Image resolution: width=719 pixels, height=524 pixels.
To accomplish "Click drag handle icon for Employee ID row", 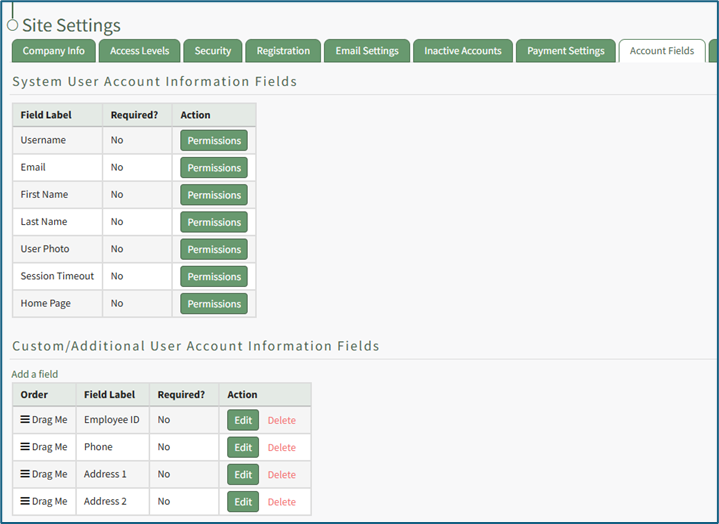I will click(25, 420).
